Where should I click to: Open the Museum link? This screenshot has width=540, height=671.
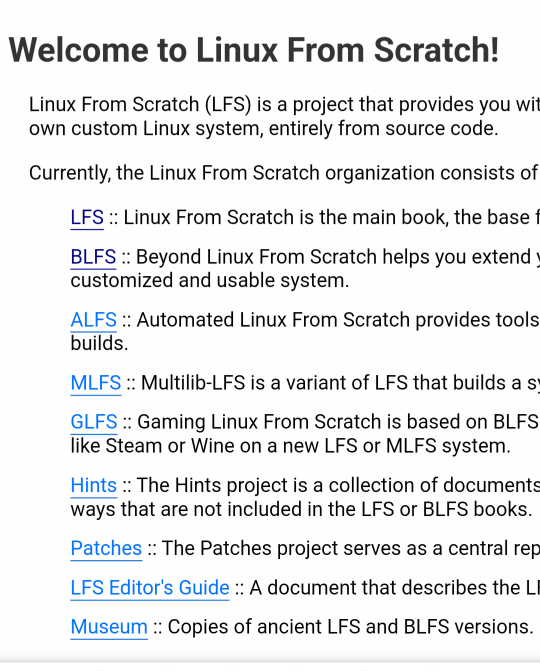[x=109, y=627]
